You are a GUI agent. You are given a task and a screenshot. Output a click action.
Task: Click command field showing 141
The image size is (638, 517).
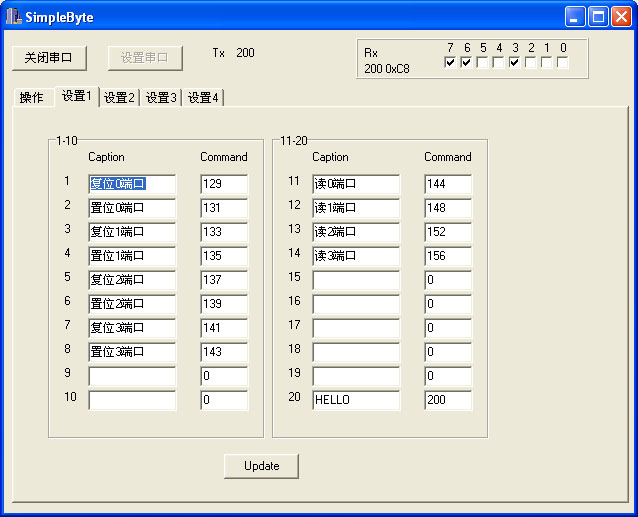point(224,328)
